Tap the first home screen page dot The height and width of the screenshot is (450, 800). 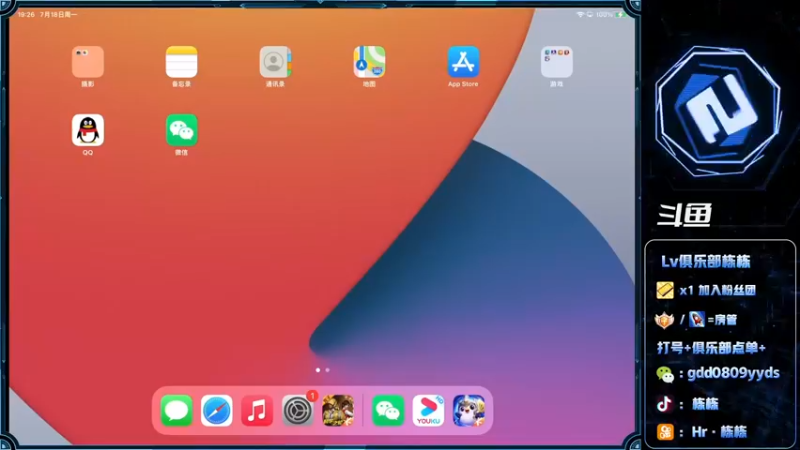pyautogui.click(x=318, y=370)
